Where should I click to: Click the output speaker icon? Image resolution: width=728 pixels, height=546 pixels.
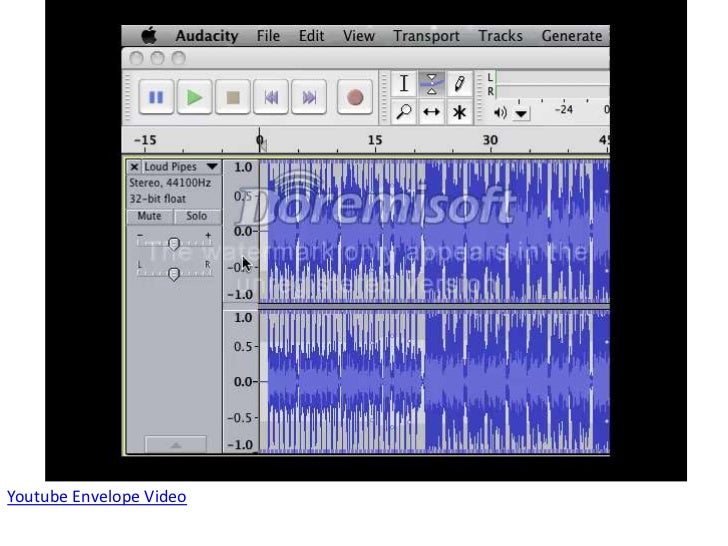point(500,112)
